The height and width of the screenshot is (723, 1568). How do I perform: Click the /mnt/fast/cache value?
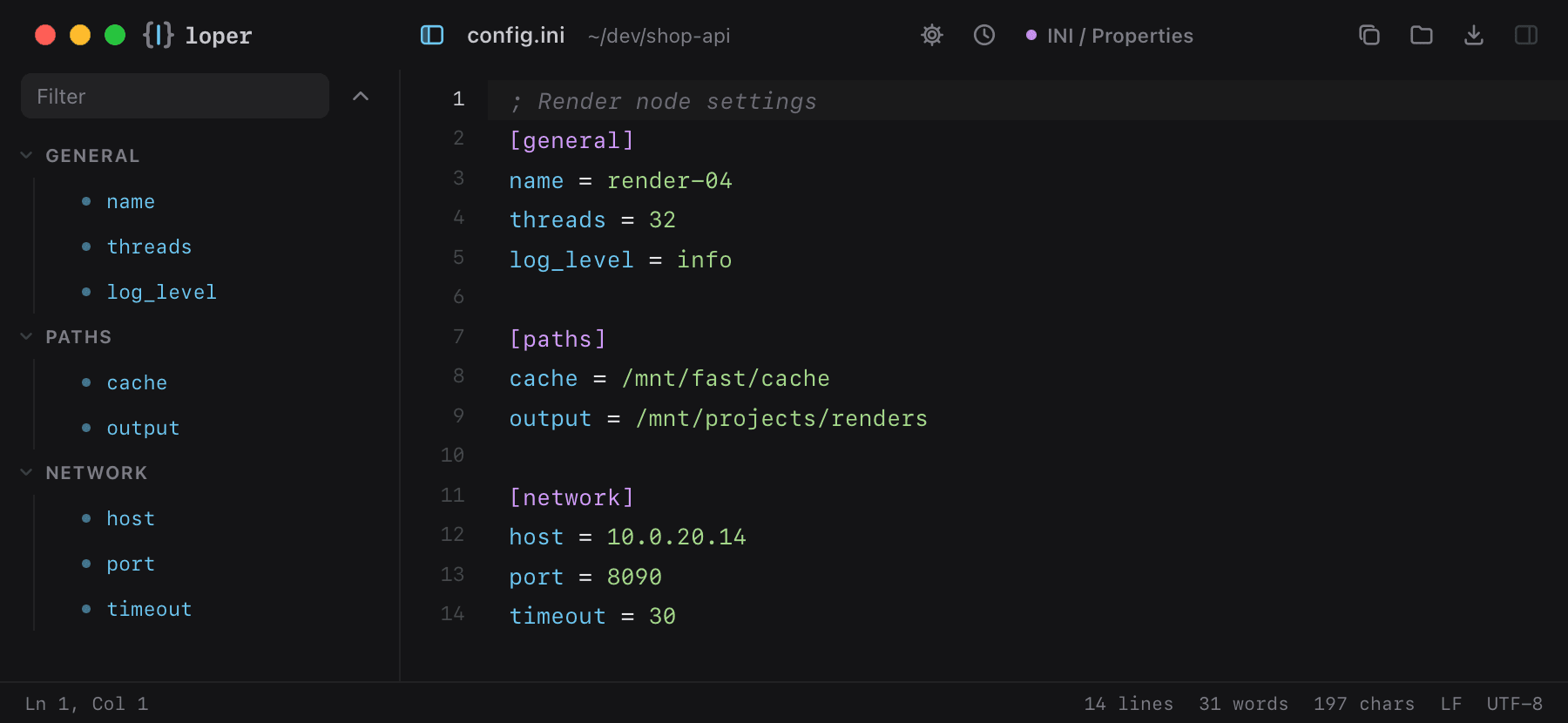(726, 378)
